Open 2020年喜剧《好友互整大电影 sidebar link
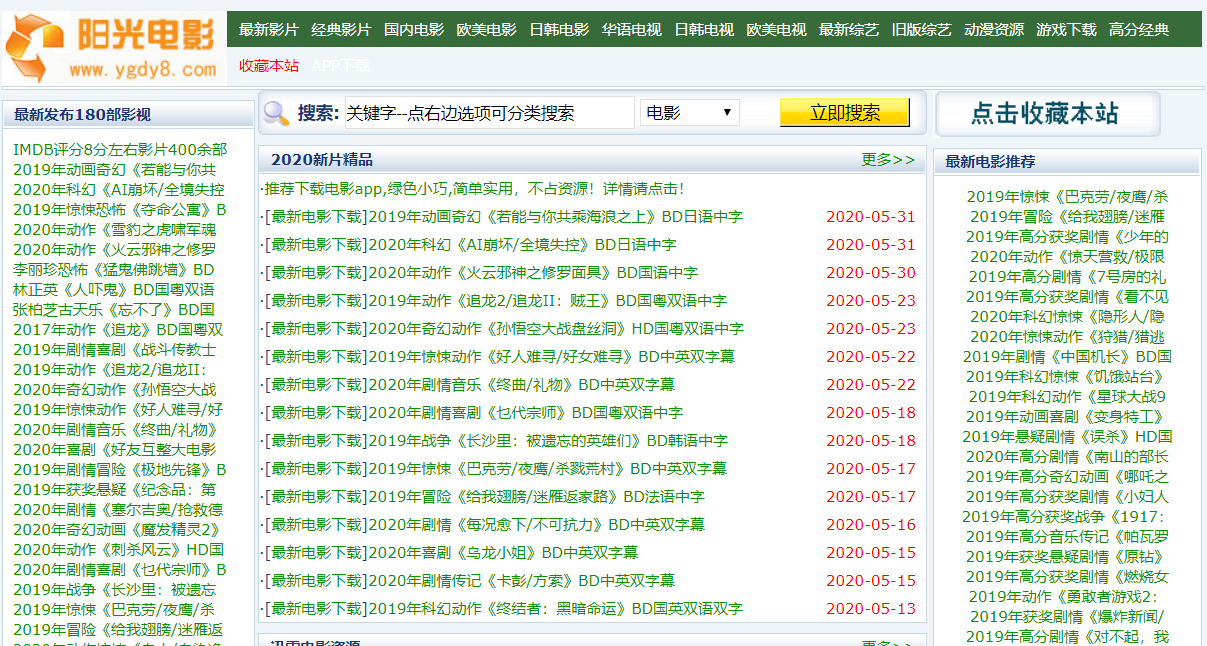The image size is (1207, 646). (x=114, y=449)
